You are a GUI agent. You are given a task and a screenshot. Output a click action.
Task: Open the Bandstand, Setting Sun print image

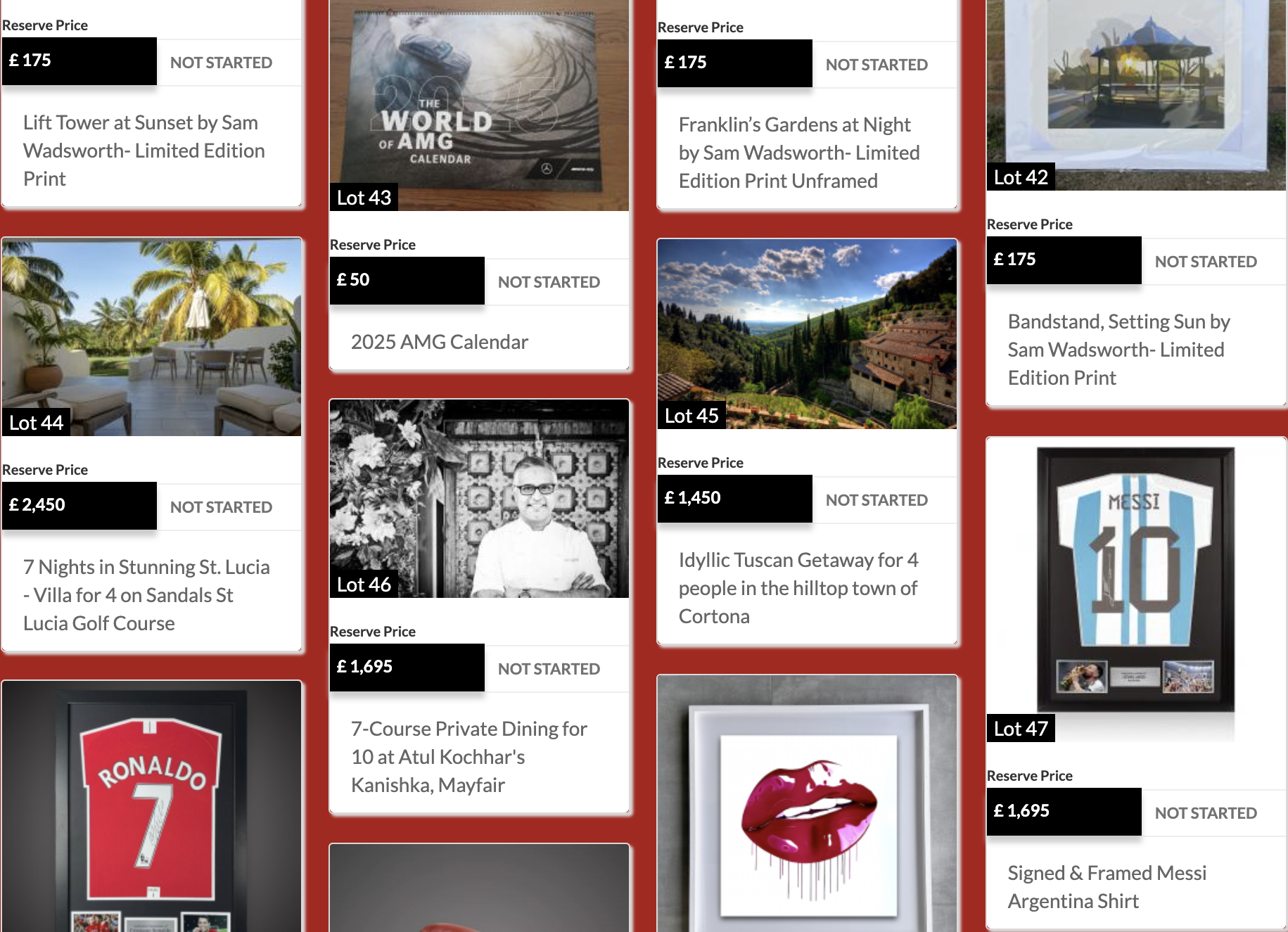click(x=1136, y=95)
